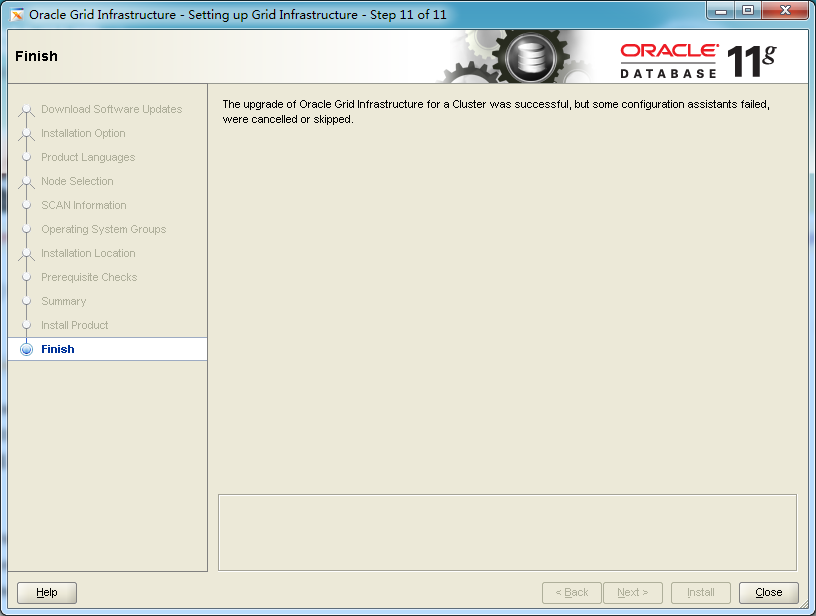Select Operating System Groups step
The height and width of the screenshot is (616, 816).
coord(104,229)
